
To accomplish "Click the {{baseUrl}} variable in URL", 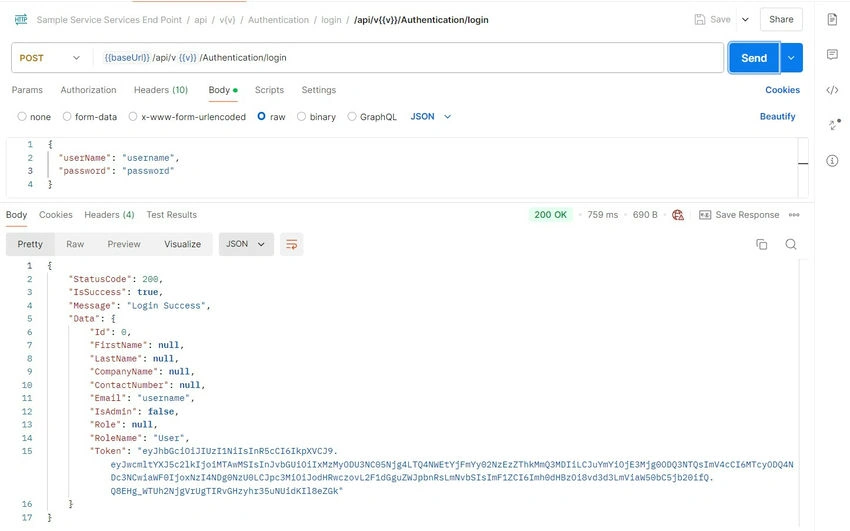I will [x=127, y=57].
